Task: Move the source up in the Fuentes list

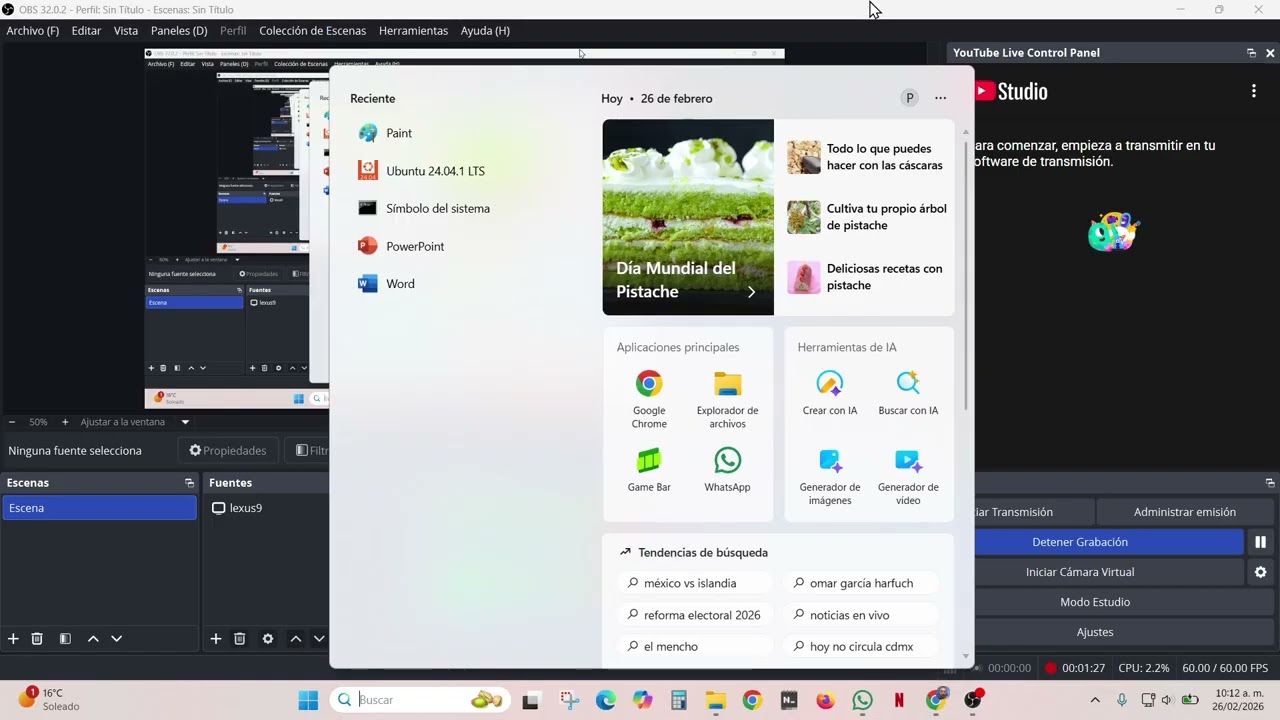Action: tap(296, 639)
